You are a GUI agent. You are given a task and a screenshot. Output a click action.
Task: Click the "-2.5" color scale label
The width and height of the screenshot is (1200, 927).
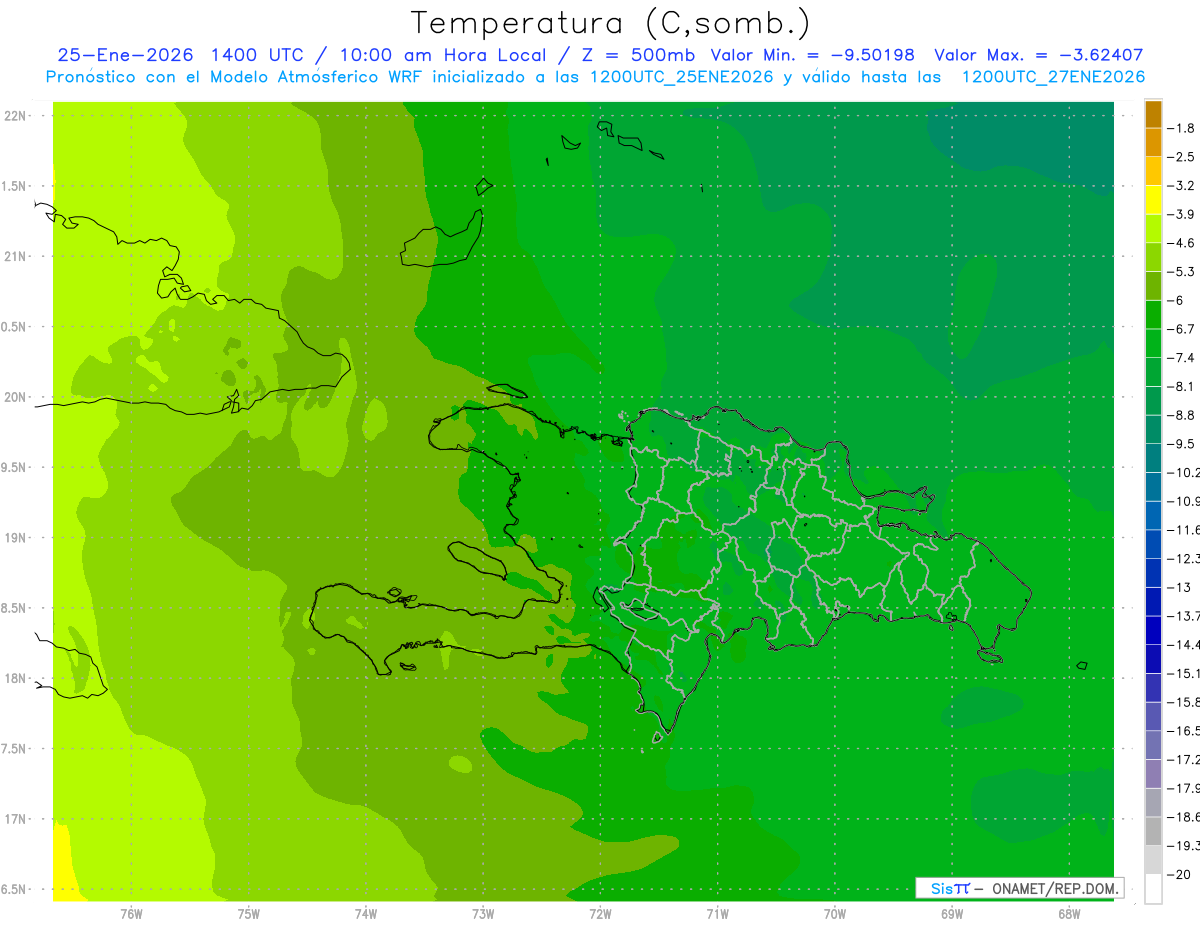(x=1182, y=157)
